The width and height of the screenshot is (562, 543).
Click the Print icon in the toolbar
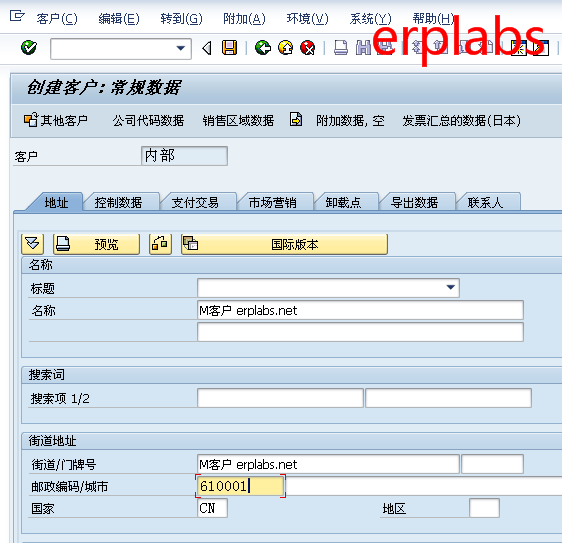(x=341, y=48)
